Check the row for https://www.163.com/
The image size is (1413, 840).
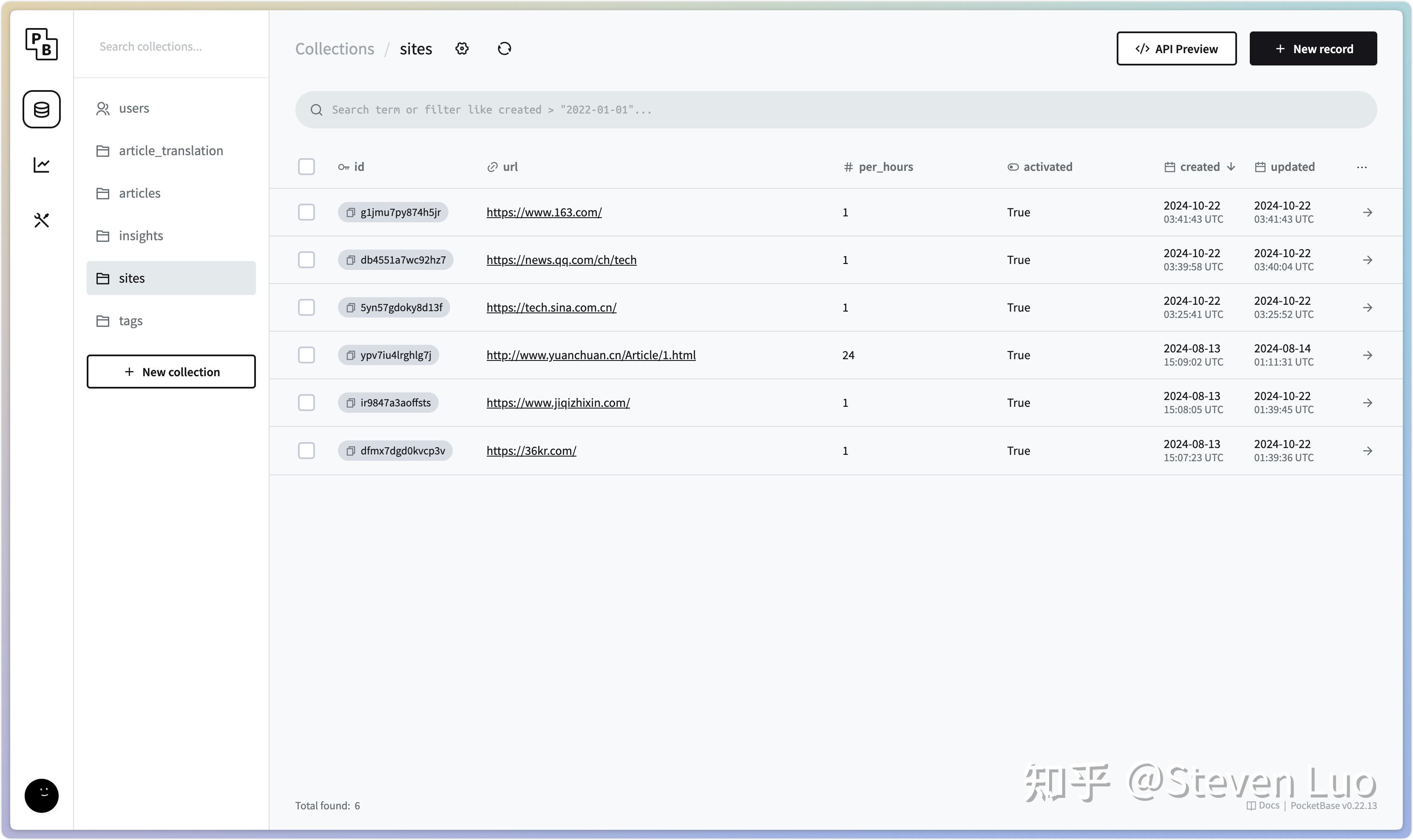point(306,212)
